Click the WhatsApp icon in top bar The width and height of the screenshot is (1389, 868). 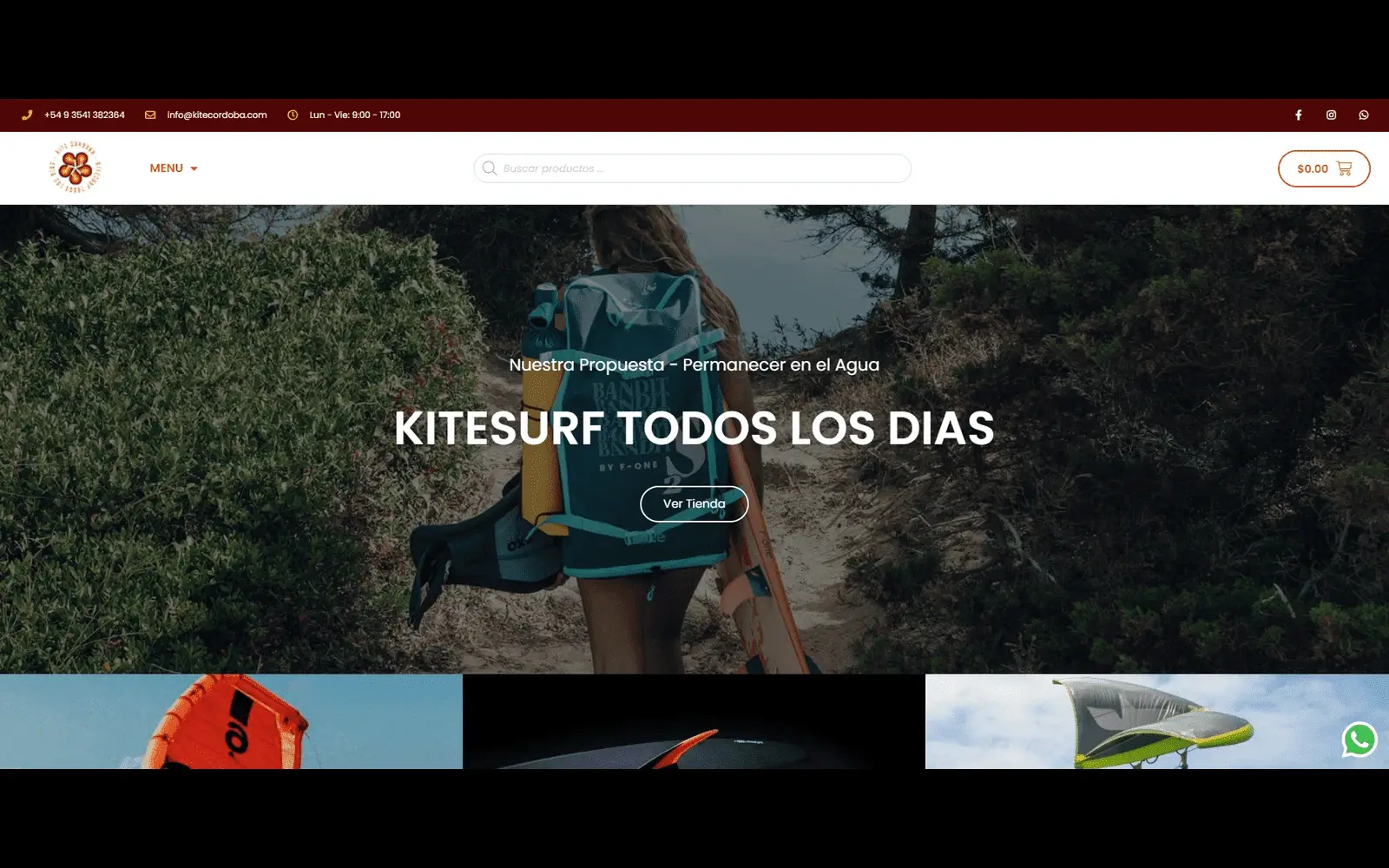[x=1364, y=115]
